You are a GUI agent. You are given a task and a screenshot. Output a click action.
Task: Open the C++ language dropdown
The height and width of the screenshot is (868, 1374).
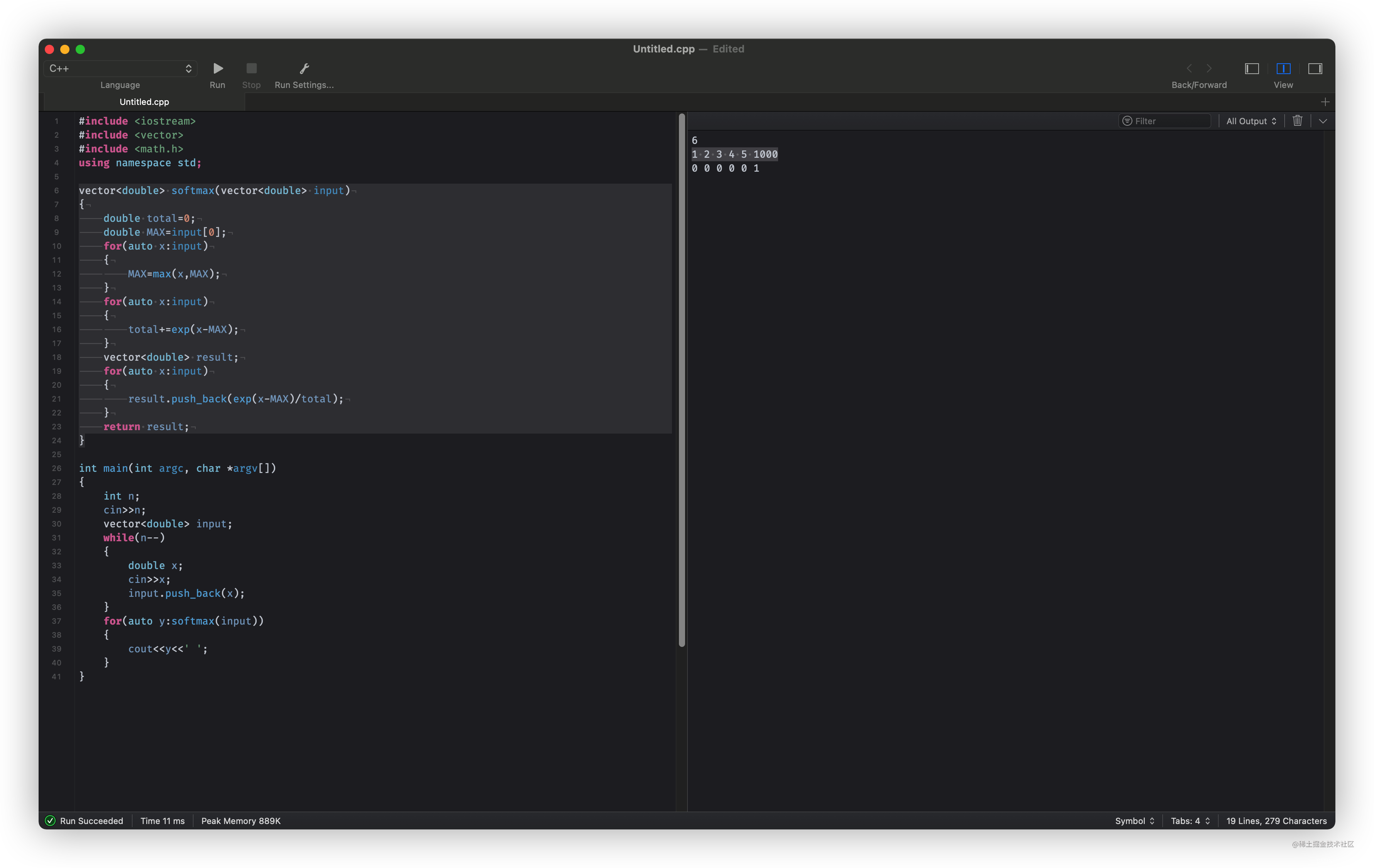(120, 68)
